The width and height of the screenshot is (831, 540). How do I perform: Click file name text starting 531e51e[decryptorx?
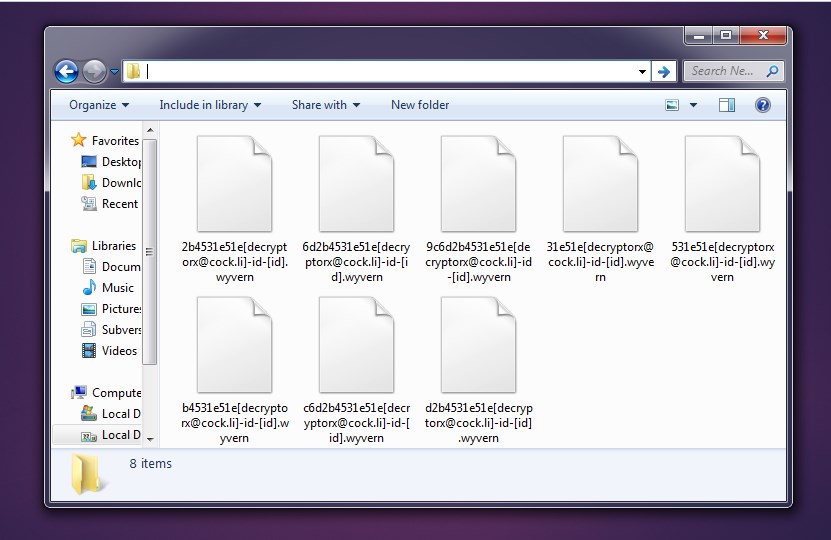(x=722, y=262)
